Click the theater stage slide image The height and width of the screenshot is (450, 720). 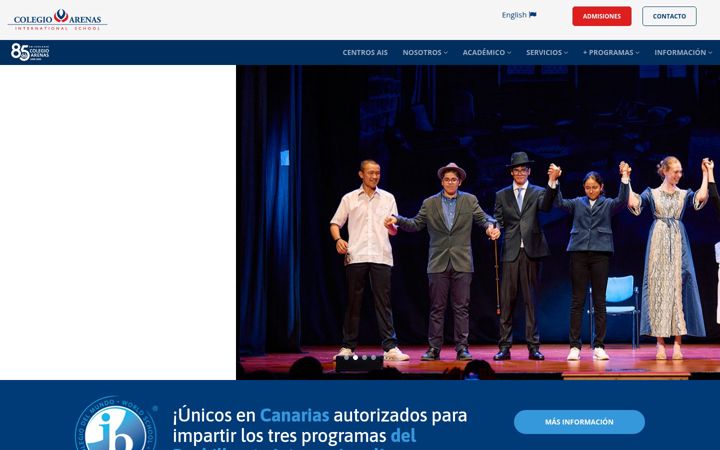click(478, 222)
